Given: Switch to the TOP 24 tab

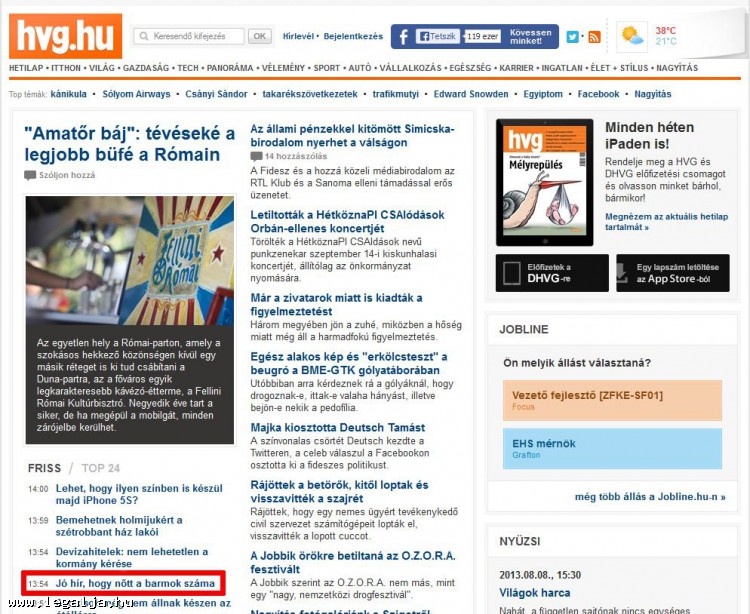Looking at the screenshot, I should point(101,468).
